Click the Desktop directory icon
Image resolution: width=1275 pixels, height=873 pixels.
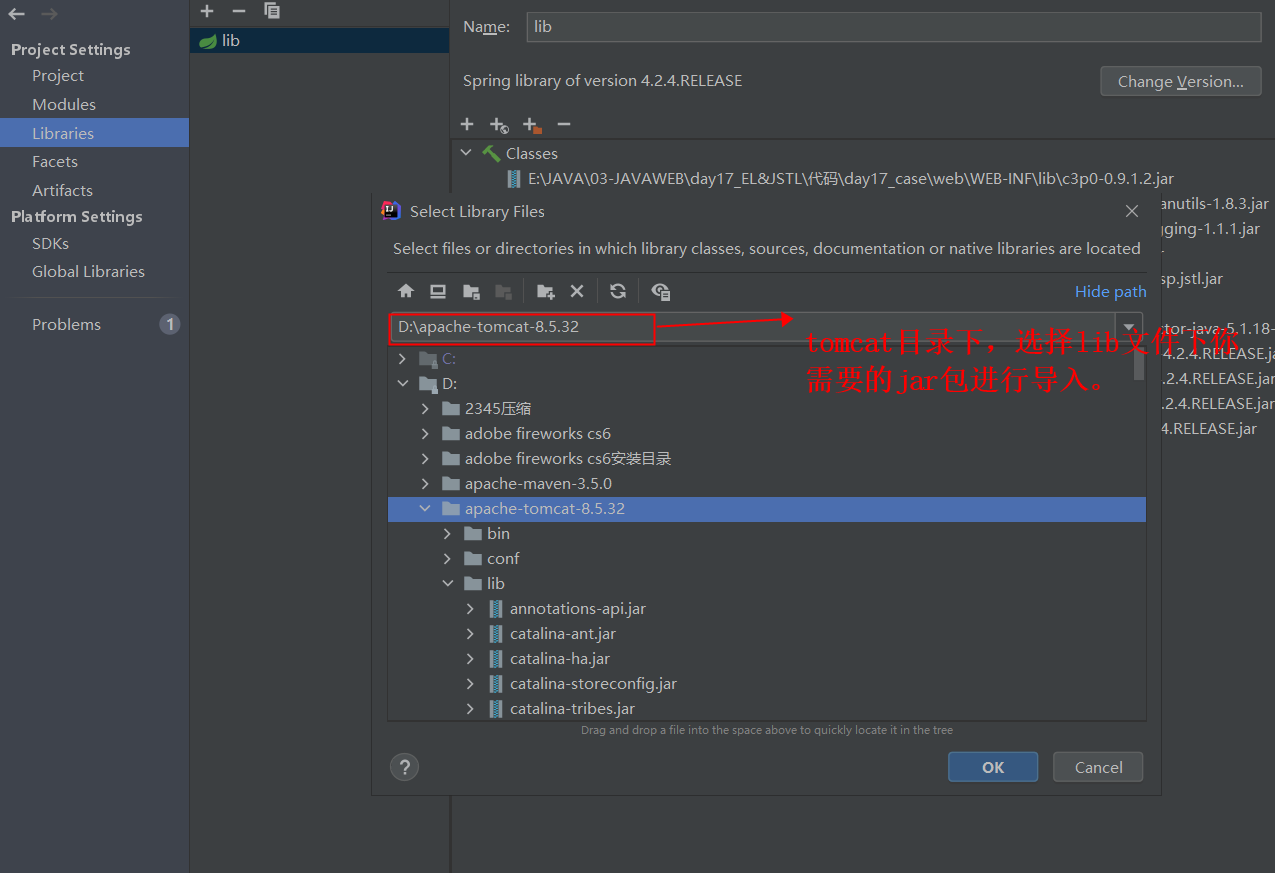pyautogui.click(x=438, y=291)
